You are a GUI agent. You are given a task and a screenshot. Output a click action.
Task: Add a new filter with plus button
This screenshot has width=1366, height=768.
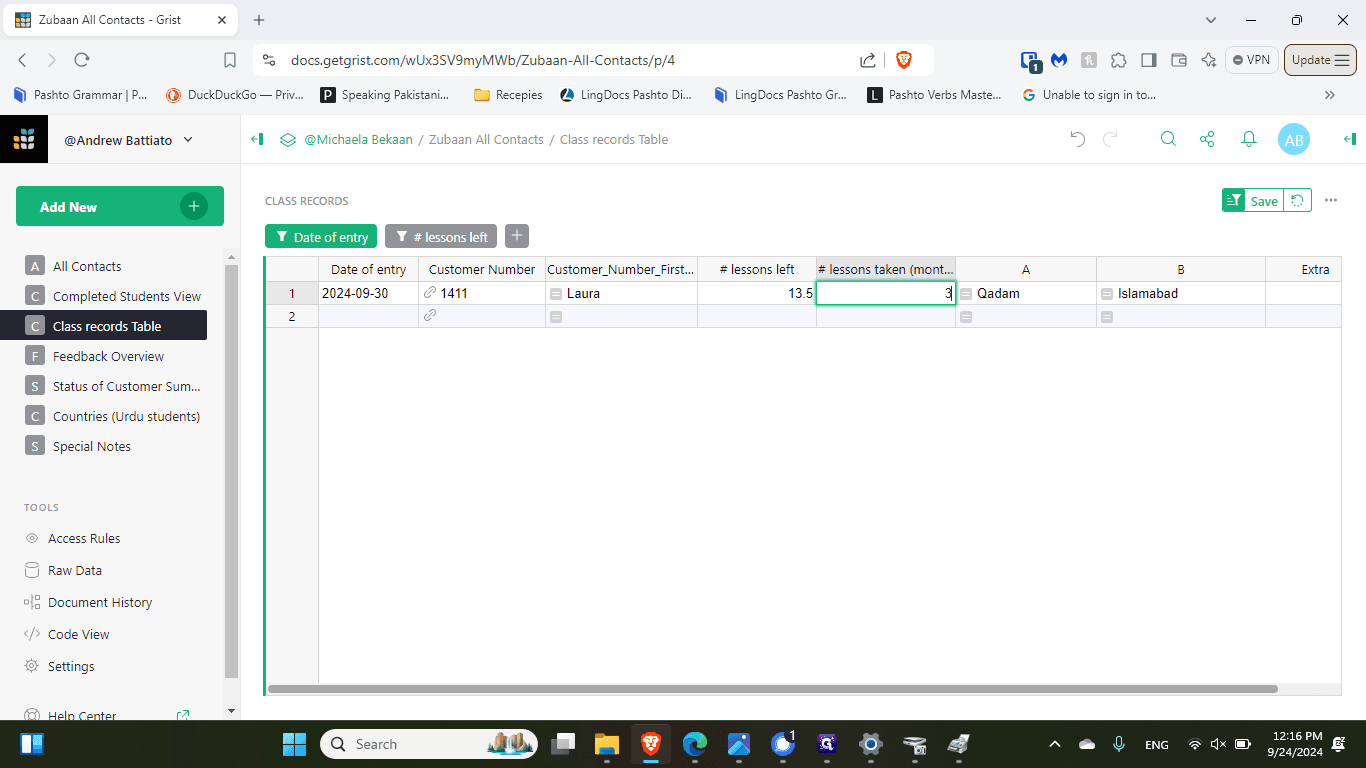517,237
